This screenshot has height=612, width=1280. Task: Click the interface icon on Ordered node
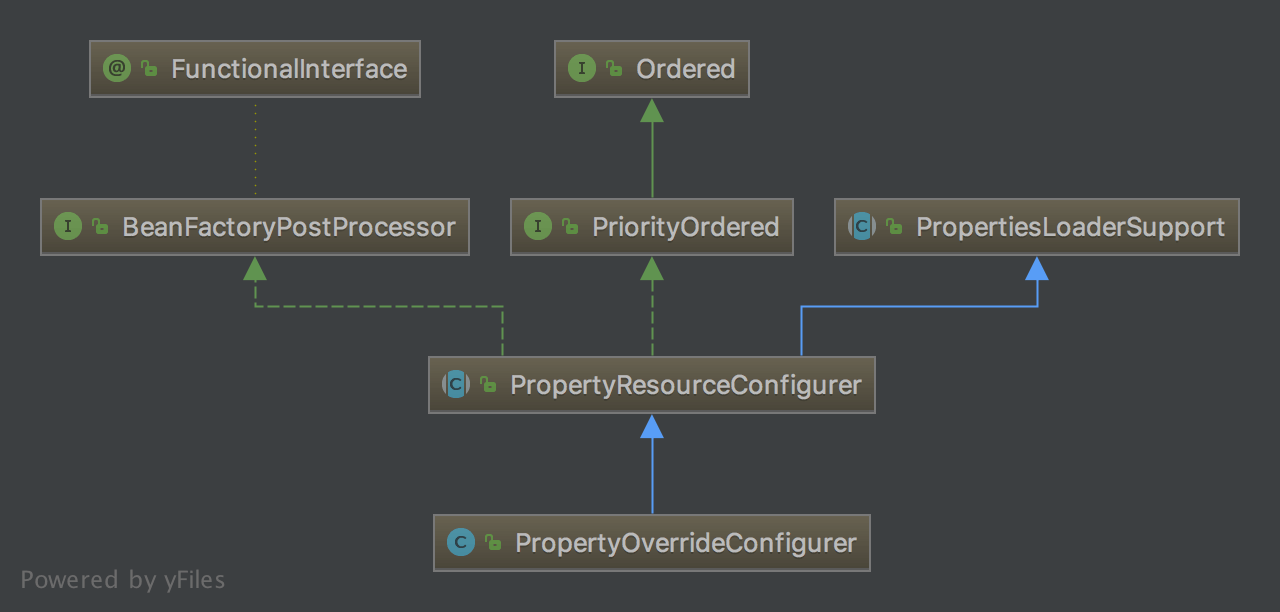point(582,69)
